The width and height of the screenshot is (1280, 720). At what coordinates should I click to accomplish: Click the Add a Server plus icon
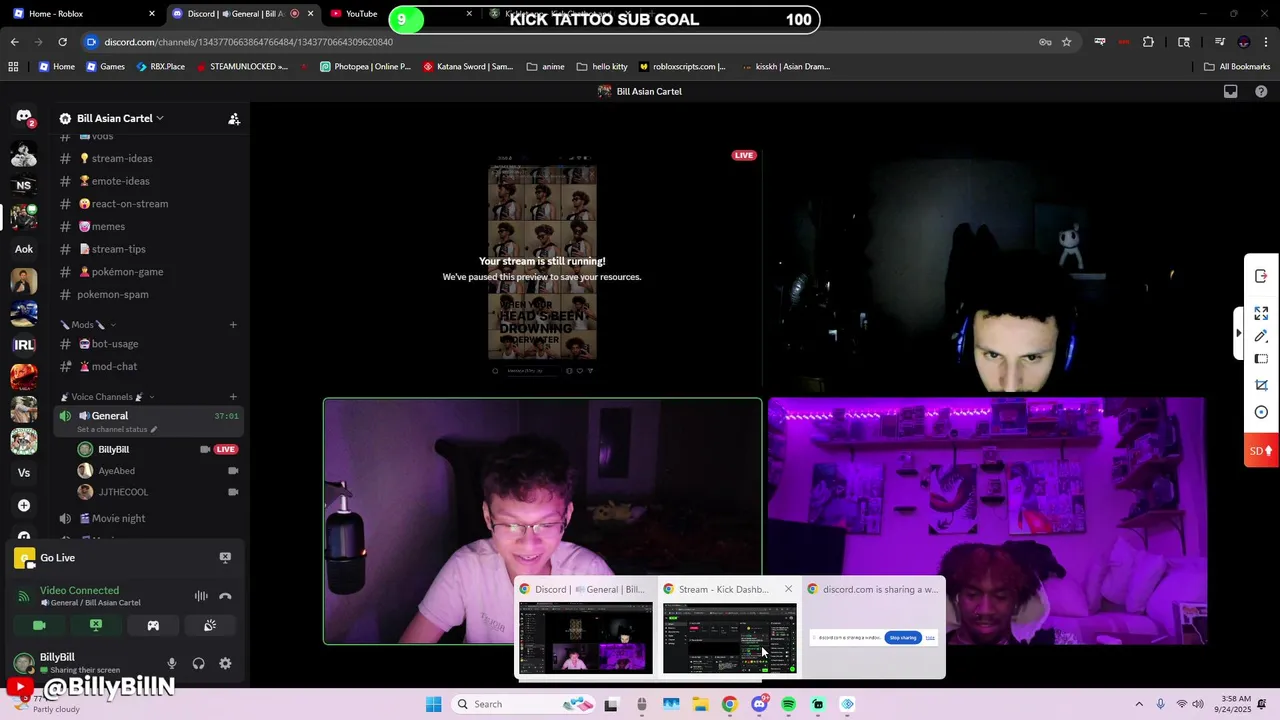tap(24, 505)
